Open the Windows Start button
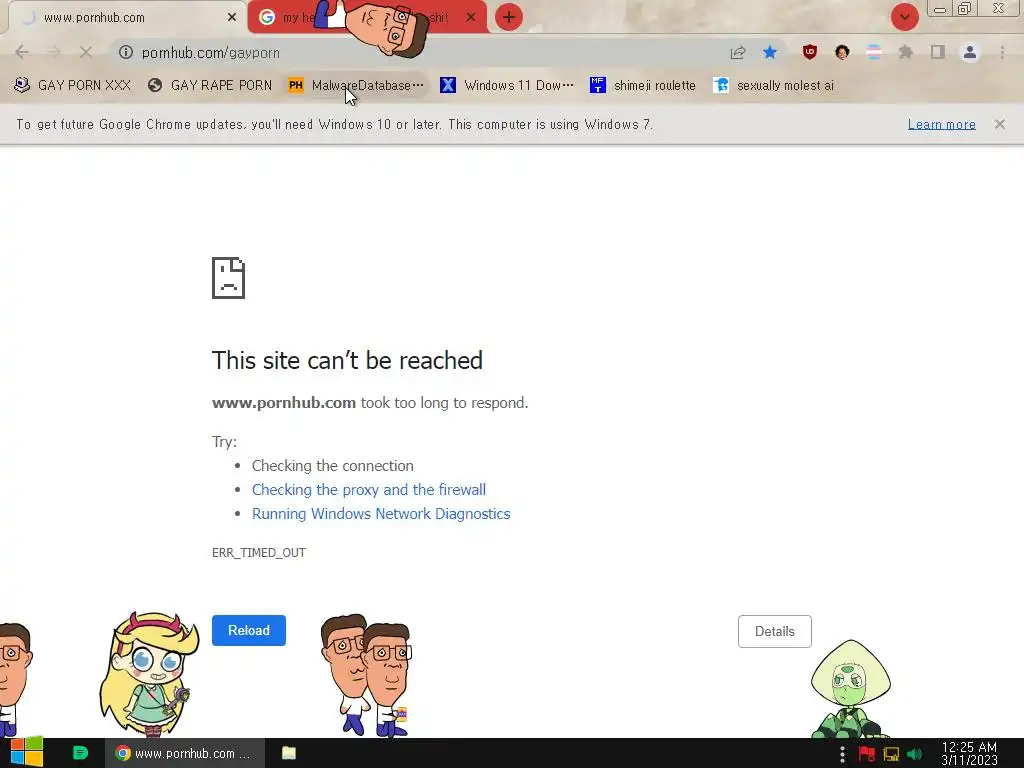Viewport: 1024px width, 768px height. (x=27, y=752)
